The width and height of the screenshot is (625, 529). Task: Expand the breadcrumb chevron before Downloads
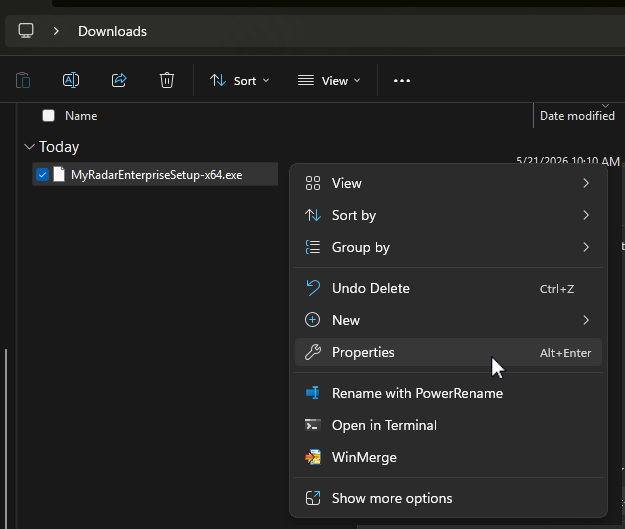[x=56, y=31]
